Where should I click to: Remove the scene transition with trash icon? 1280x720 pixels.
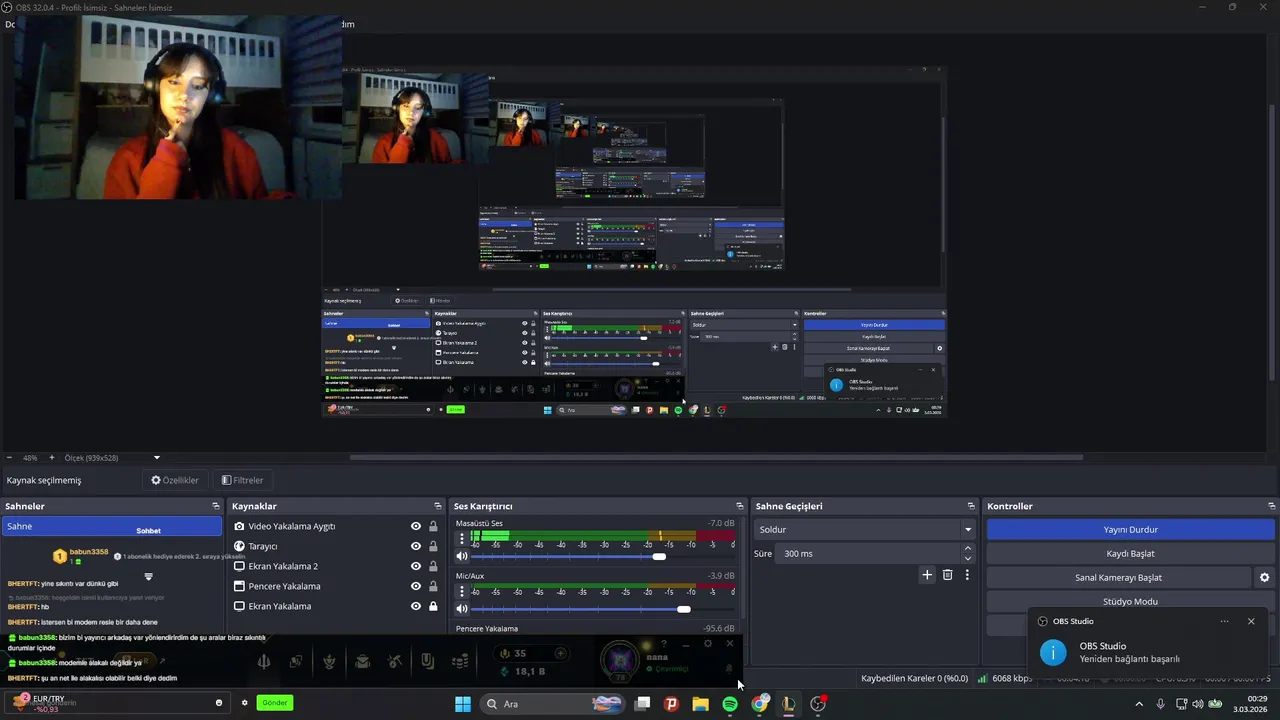[x=948, y=575]
